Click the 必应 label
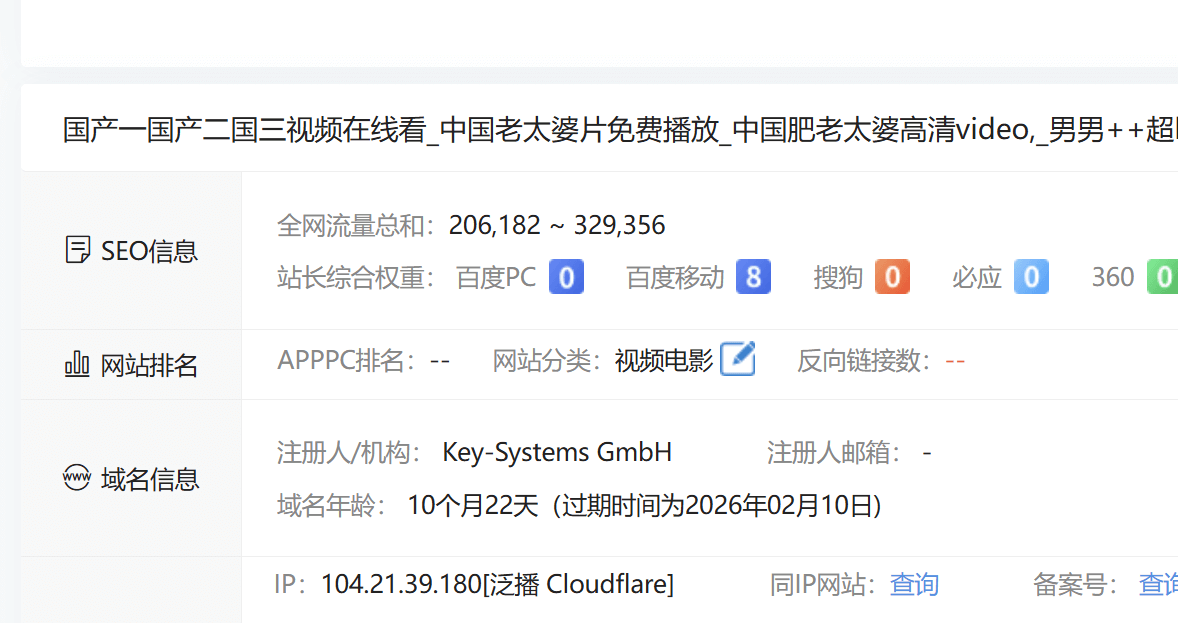1178x623 pixels. coord(977,277)
